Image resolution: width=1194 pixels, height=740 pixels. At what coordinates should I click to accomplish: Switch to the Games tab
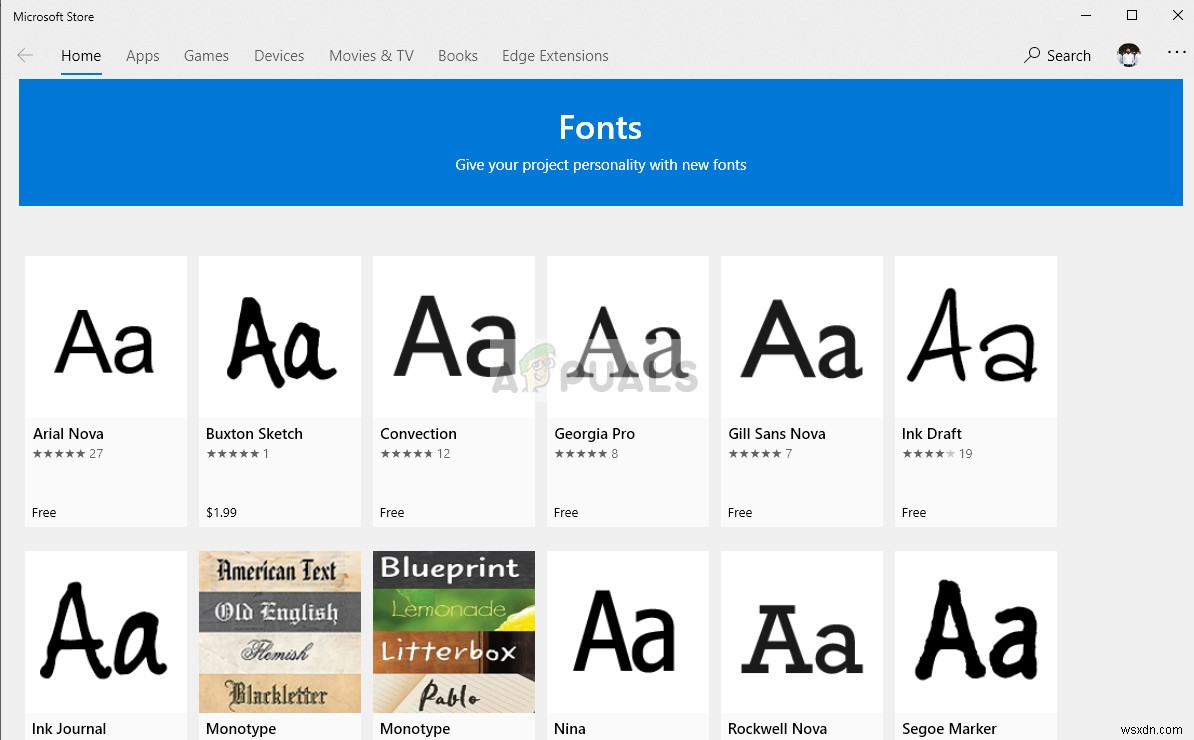206,56
